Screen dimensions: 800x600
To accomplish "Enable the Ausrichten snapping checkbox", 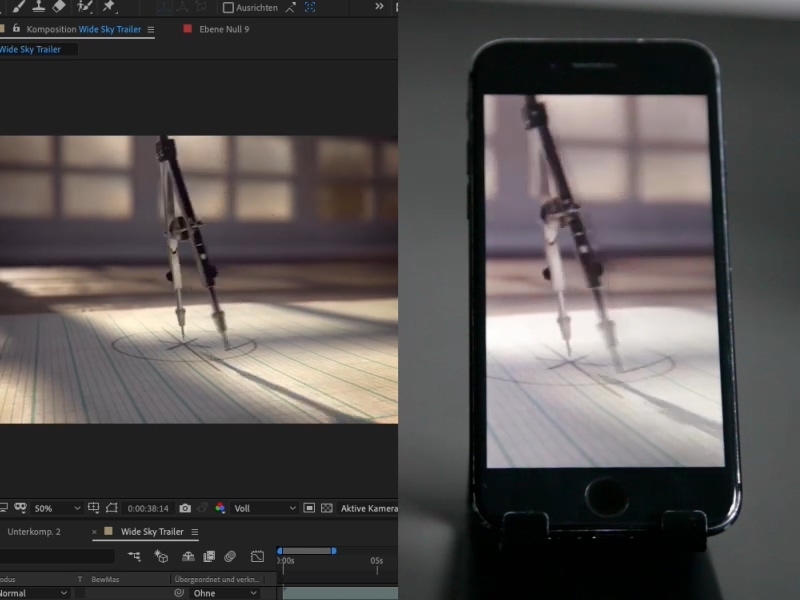I will click(228, 7).
